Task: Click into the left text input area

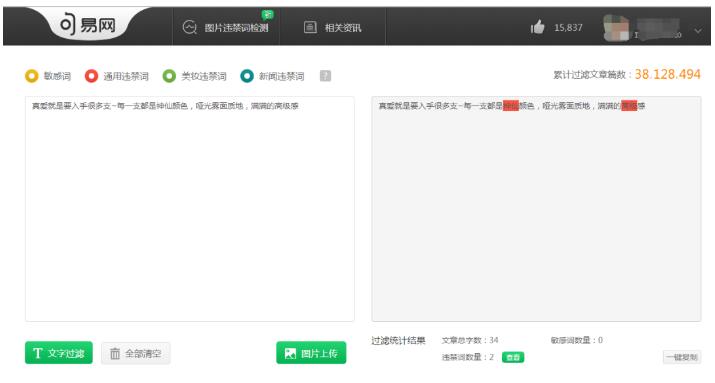Action: click(190, 209)
